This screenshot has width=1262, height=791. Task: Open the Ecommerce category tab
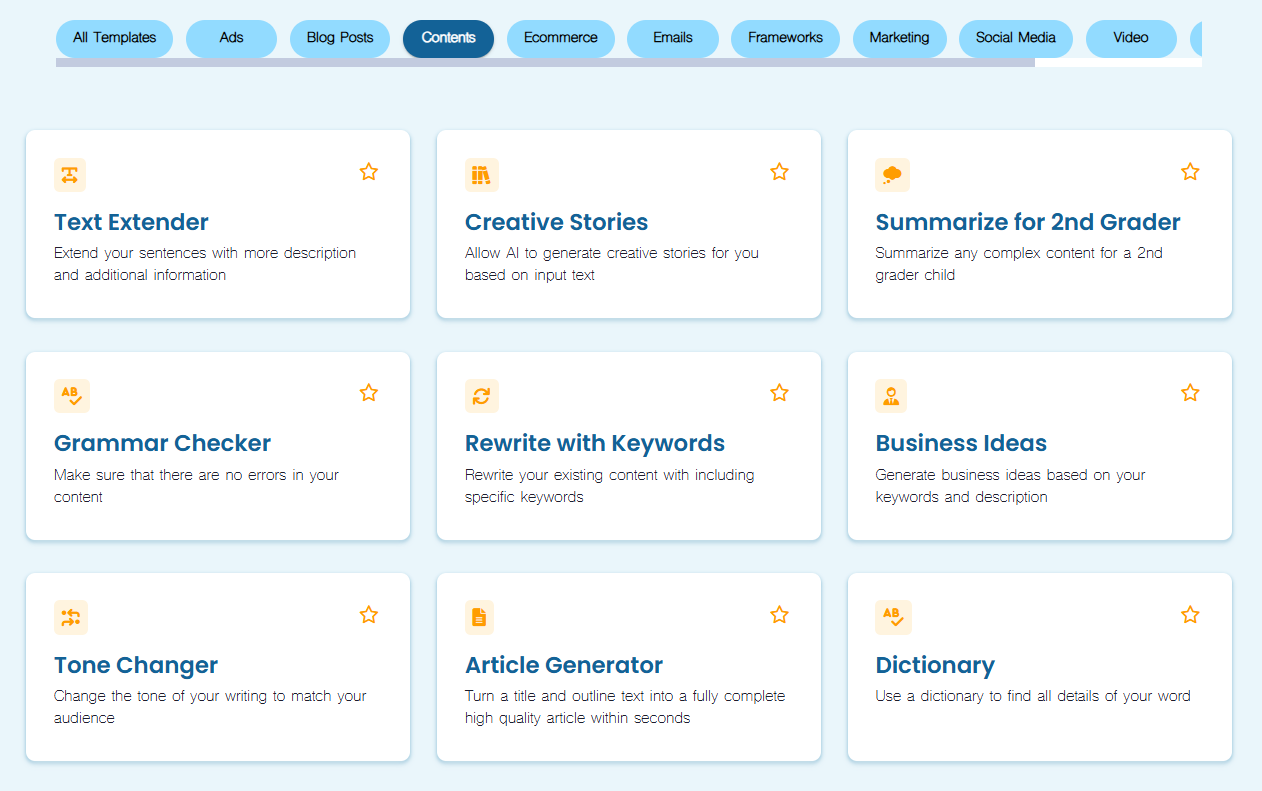(560, 38)
